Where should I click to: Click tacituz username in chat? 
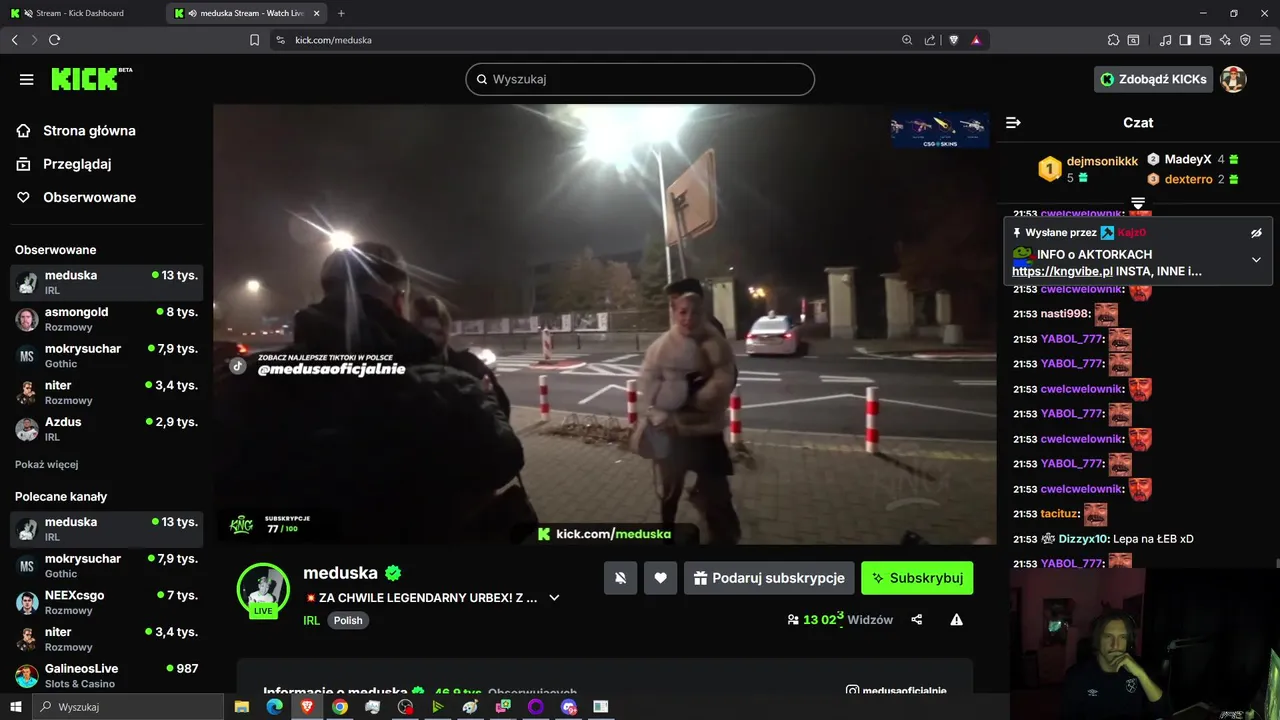click(1059, 514)
